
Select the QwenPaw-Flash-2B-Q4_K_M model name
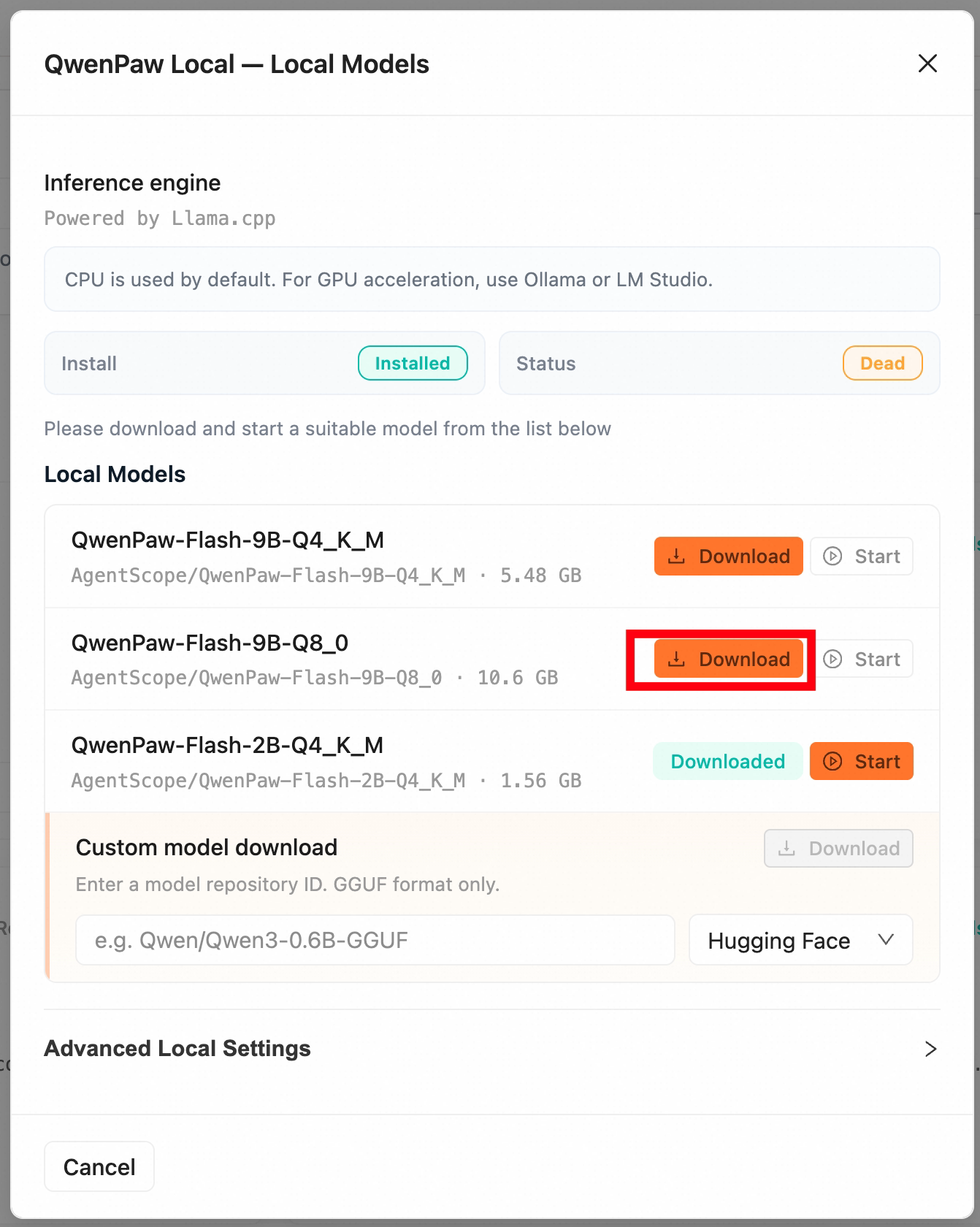[227, 745]
